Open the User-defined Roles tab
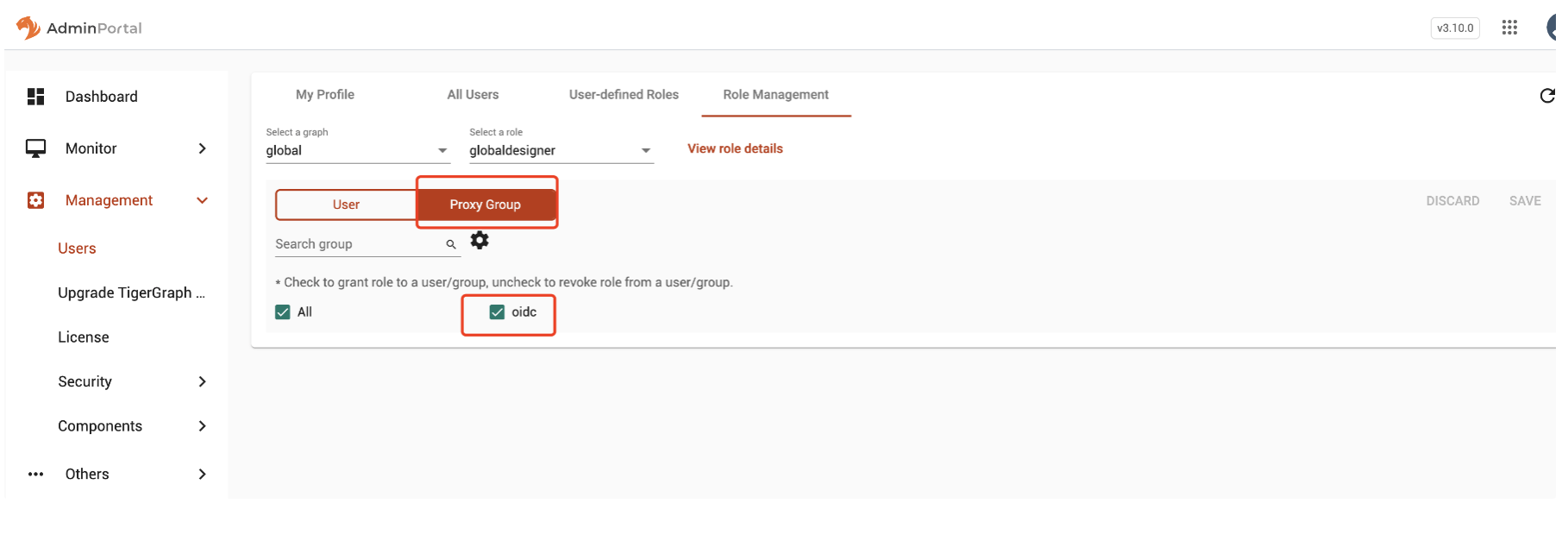Screen dimensions: 1568x535 [x=624, y=95]
